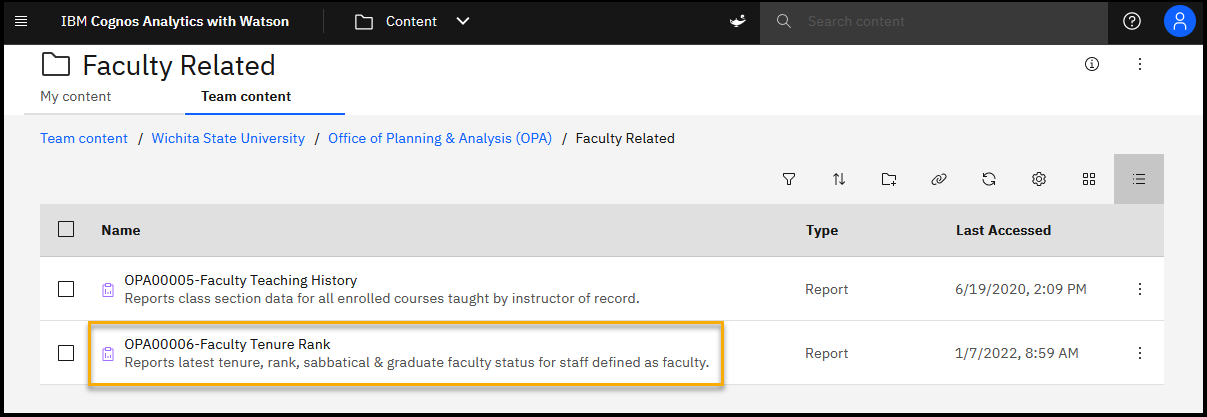
Task: Open list settings gear
Action: coord(1039,179)
